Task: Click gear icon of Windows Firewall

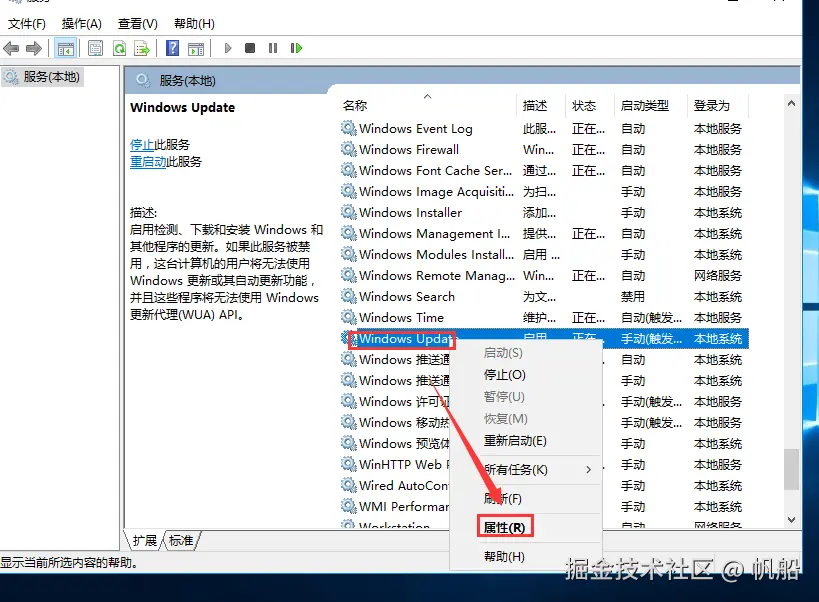Action: pos(348,149)
